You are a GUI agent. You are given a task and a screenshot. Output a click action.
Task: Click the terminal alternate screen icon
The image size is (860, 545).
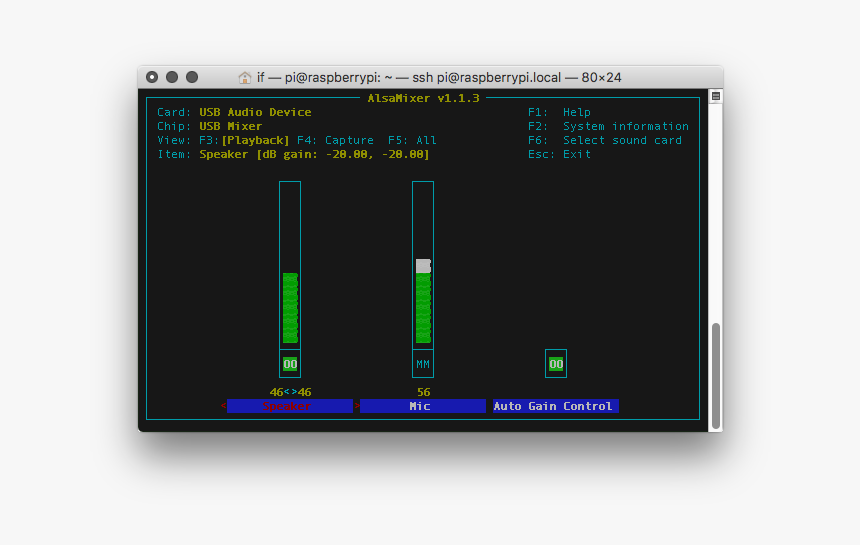tap(715, 96)
